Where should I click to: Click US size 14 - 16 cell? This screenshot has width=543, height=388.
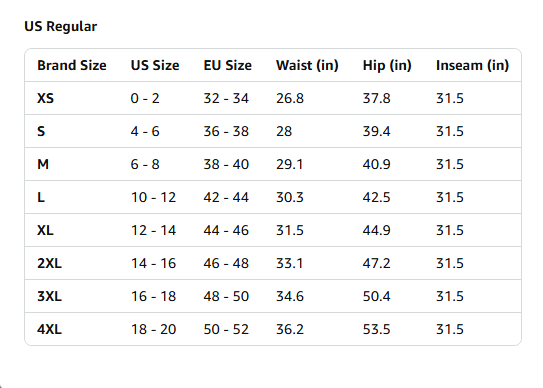[153, 263]
